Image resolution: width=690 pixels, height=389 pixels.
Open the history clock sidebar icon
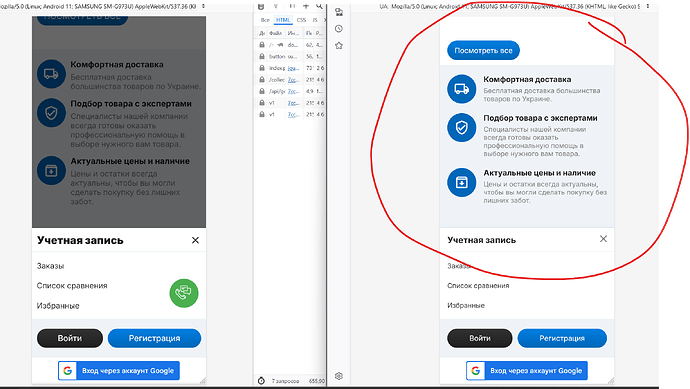pos(339,29)
